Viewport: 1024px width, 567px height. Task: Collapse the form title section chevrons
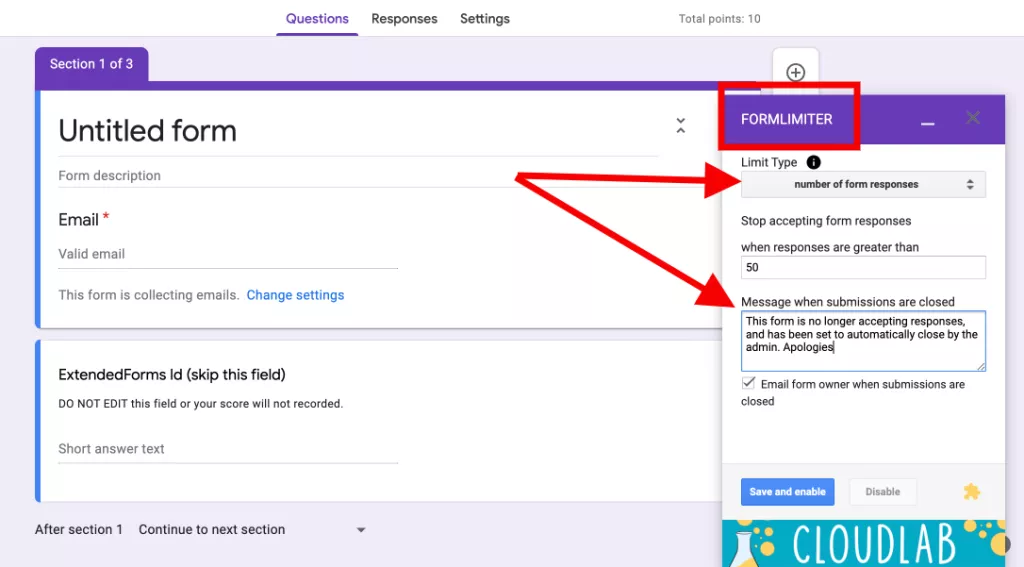pos(680,126)
